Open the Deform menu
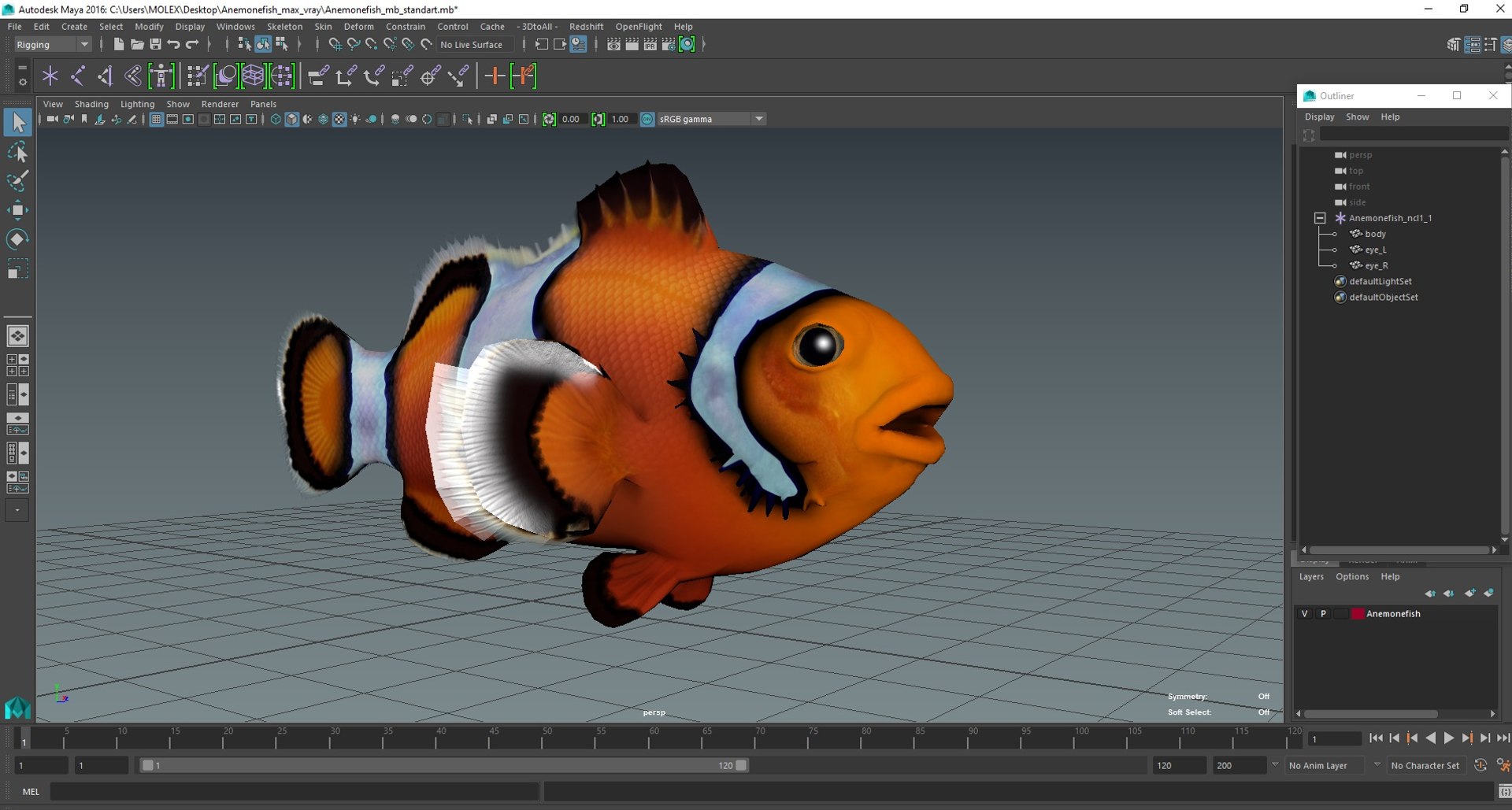 358,27
